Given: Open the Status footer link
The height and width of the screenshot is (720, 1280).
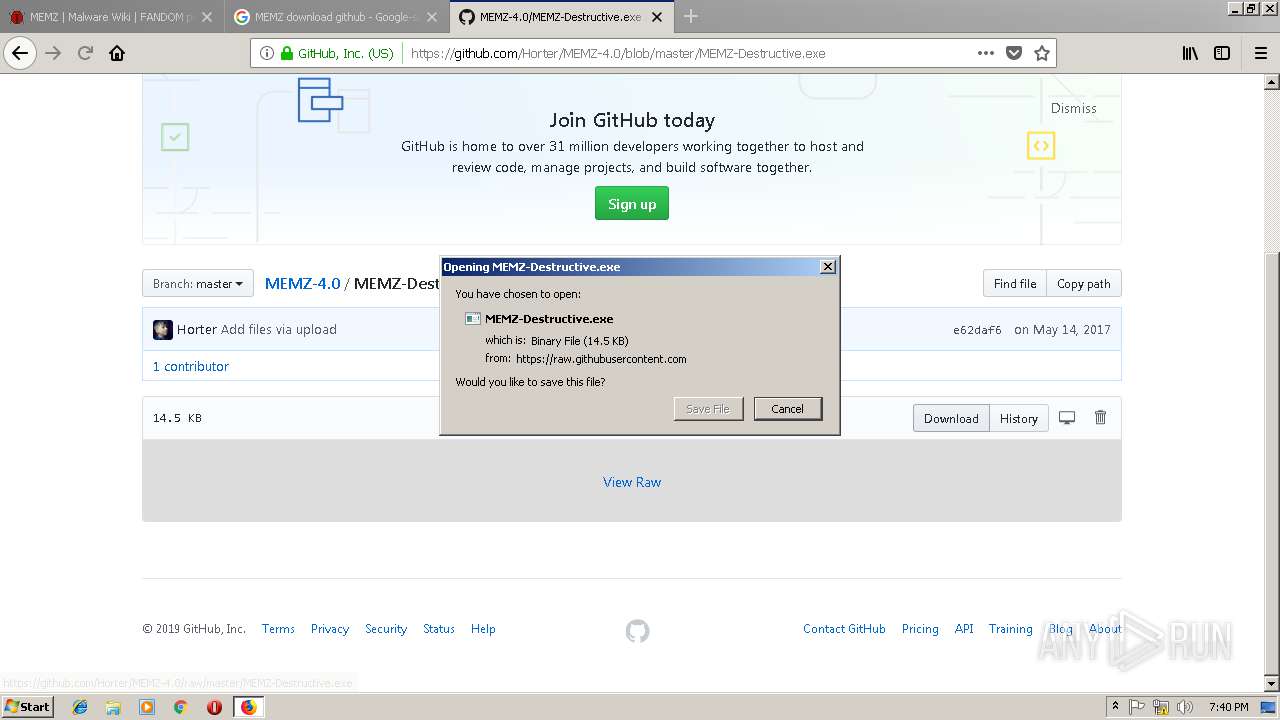Looking at the screenshot, I should coord(439,629).
